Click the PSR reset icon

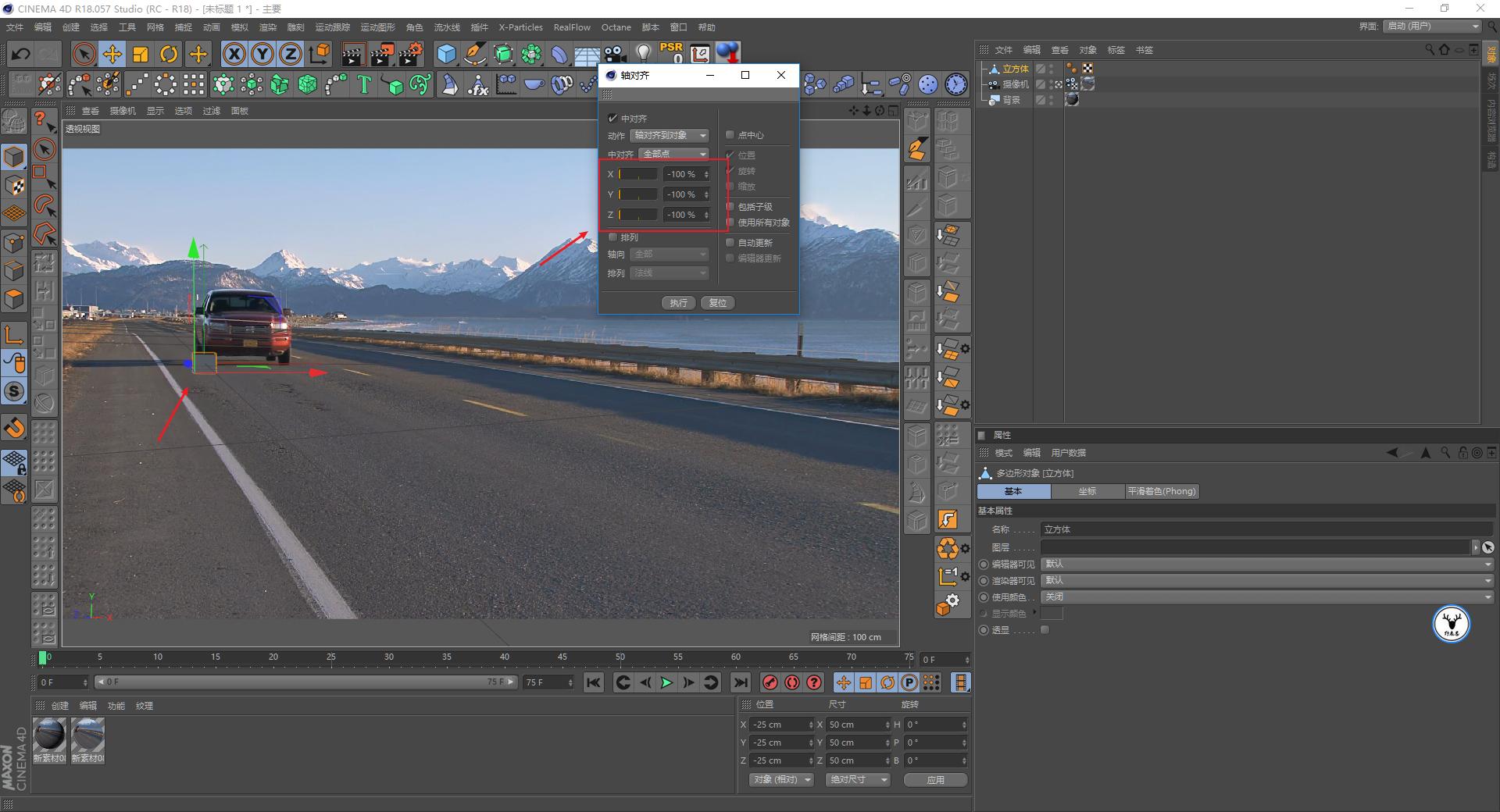671,53
